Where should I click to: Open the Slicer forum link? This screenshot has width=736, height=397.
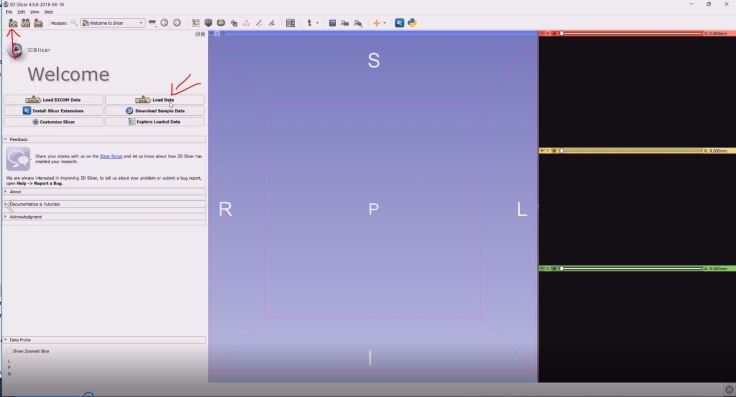[111, 156]
